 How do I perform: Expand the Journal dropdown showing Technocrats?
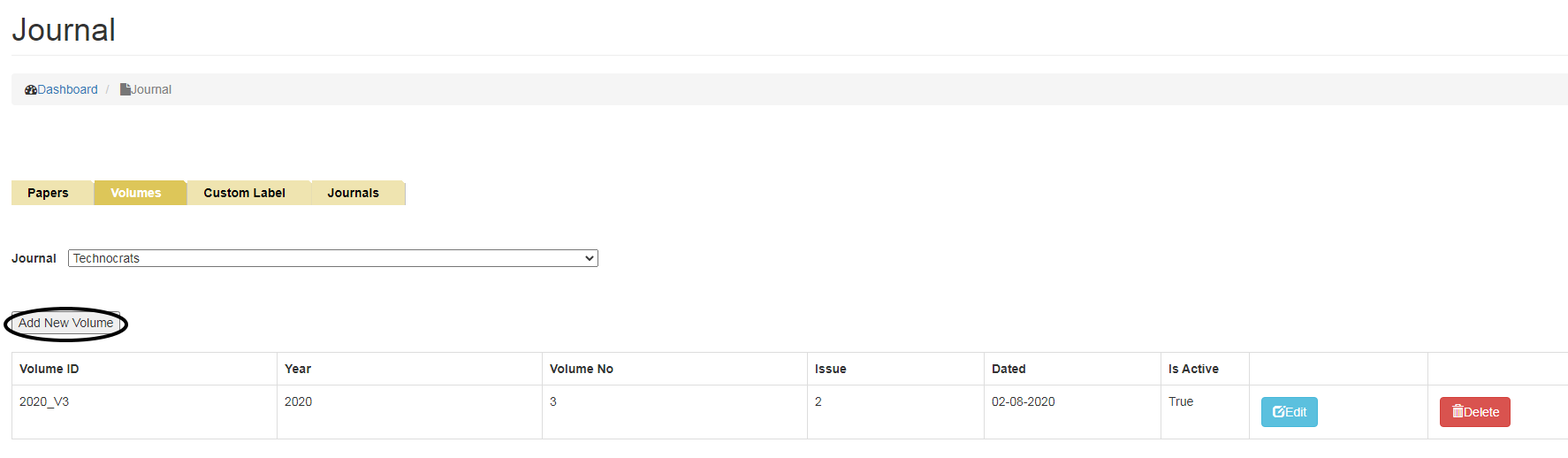coord(332,258)
